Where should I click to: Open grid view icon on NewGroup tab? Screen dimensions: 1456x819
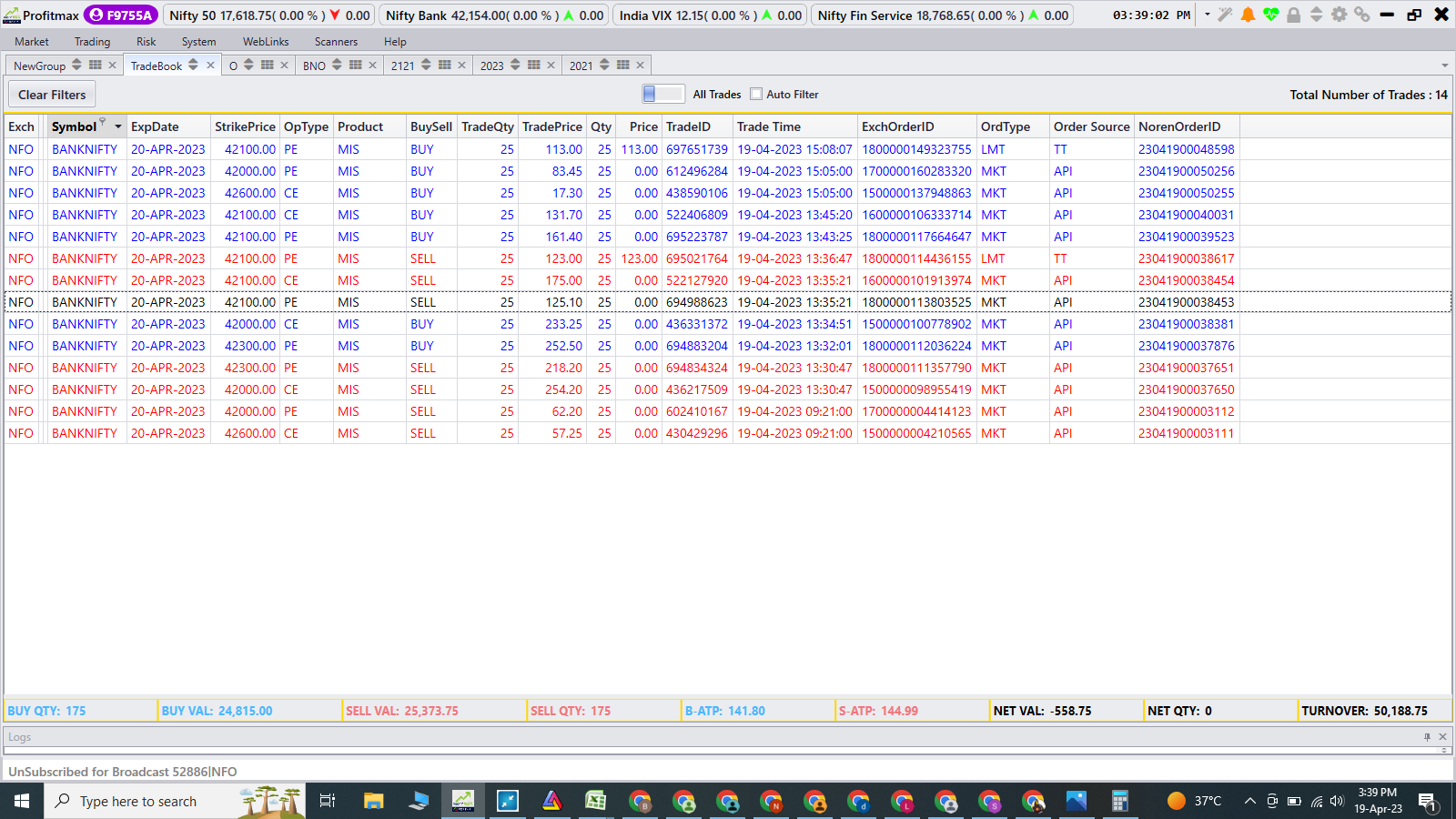[96, 65]
